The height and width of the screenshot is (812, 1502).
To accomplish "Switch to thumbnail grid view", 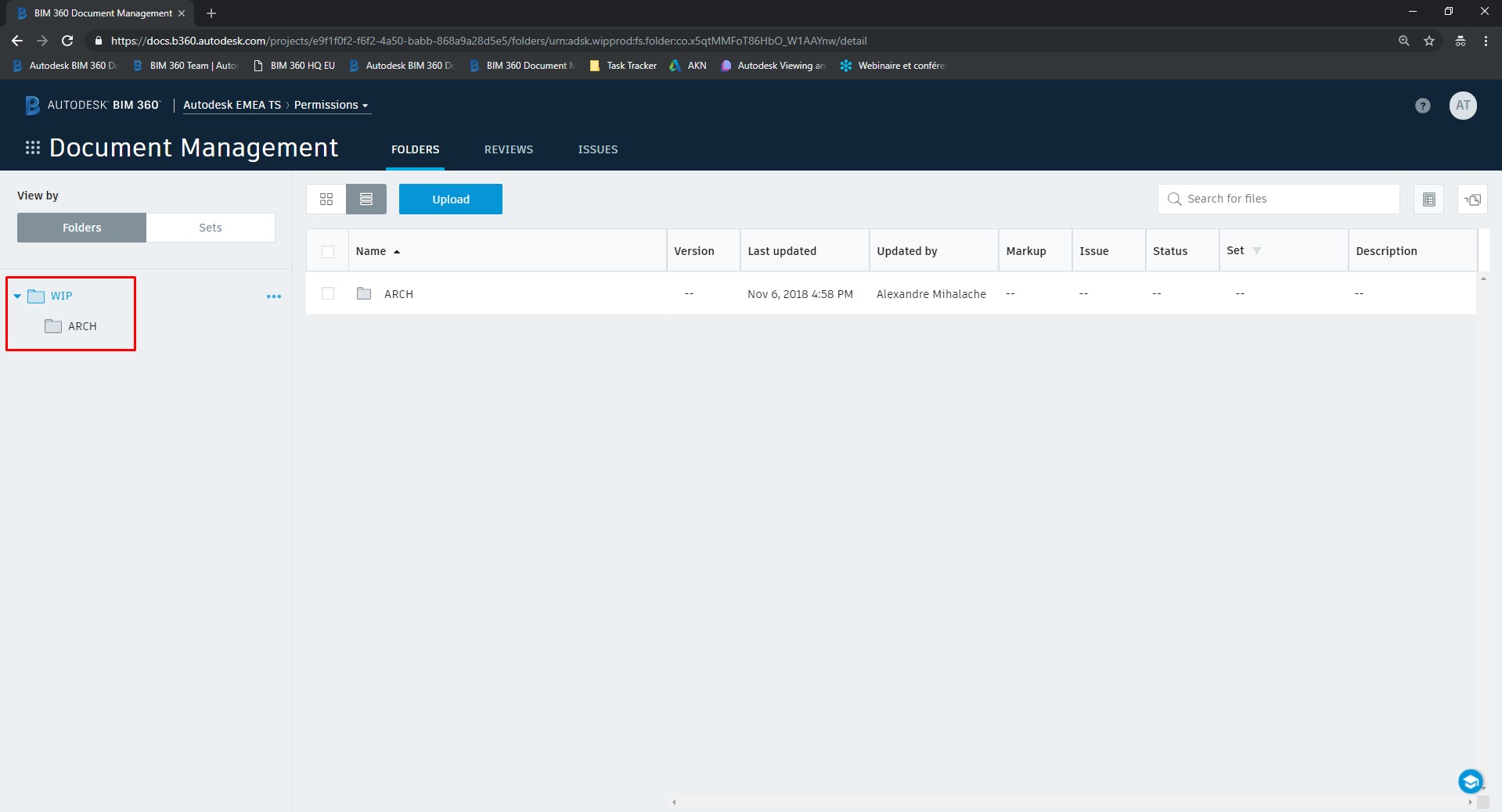I will [x=326, y=199].
